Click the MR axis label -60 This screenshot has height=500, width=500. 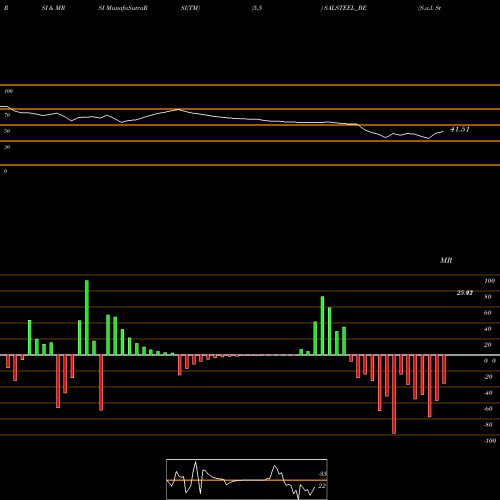488,409
